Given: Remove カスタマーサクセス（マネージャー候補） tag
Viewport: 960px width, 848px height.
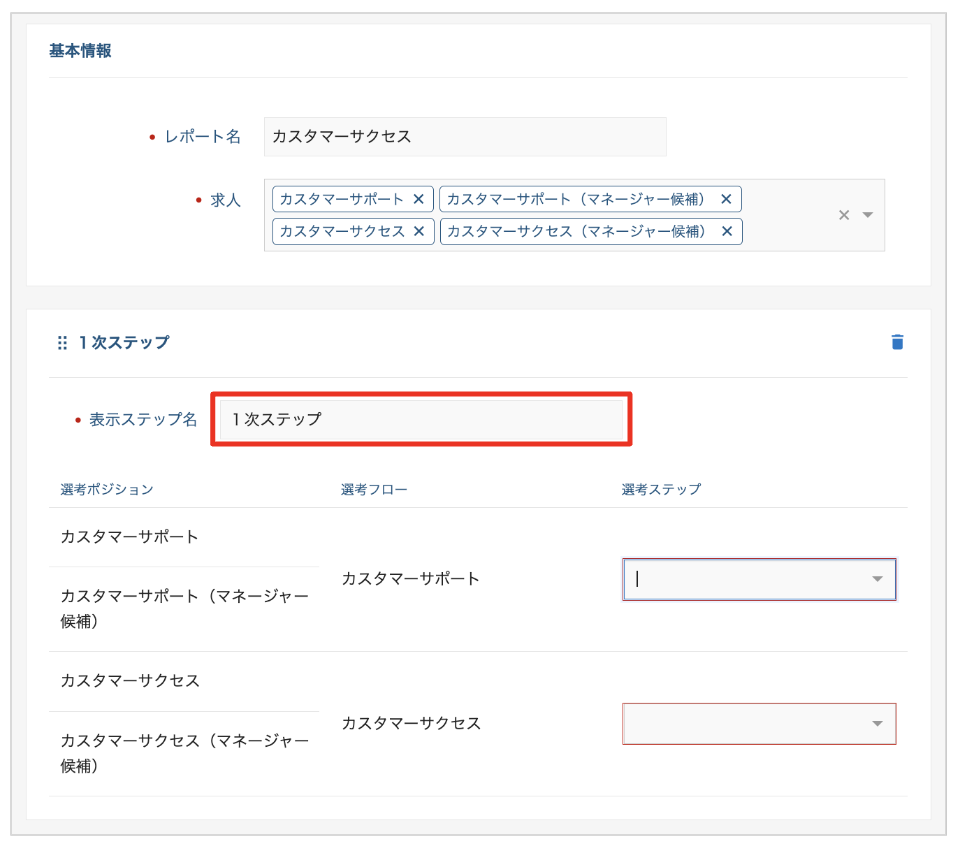Looking at the screenshot, I should [x=727, y=231].
